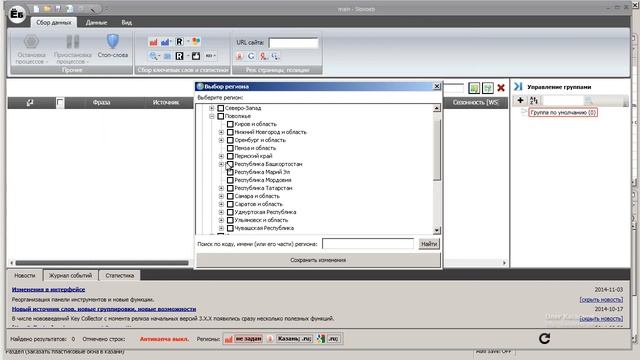Click the red Yandex positions icon with magnifier
The width and height of the screenshot is (640, 360).
coord(263,56)
